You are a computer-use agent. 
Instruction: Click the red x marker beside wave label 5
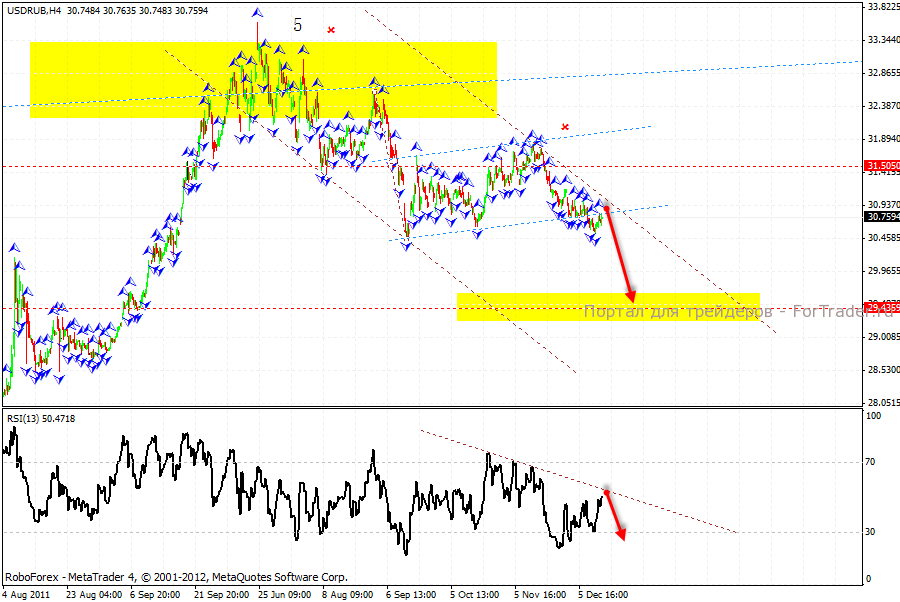click(331, 30)
